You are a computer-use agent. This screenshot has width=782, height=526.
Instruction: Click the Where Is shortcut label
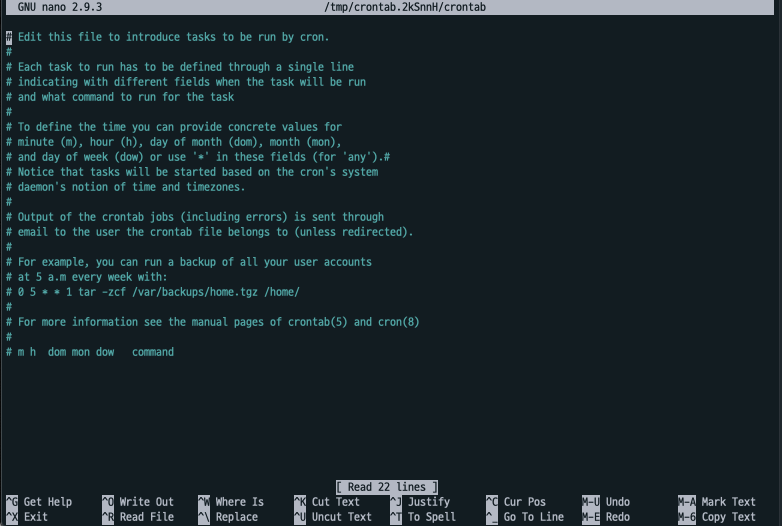point(239,502)
